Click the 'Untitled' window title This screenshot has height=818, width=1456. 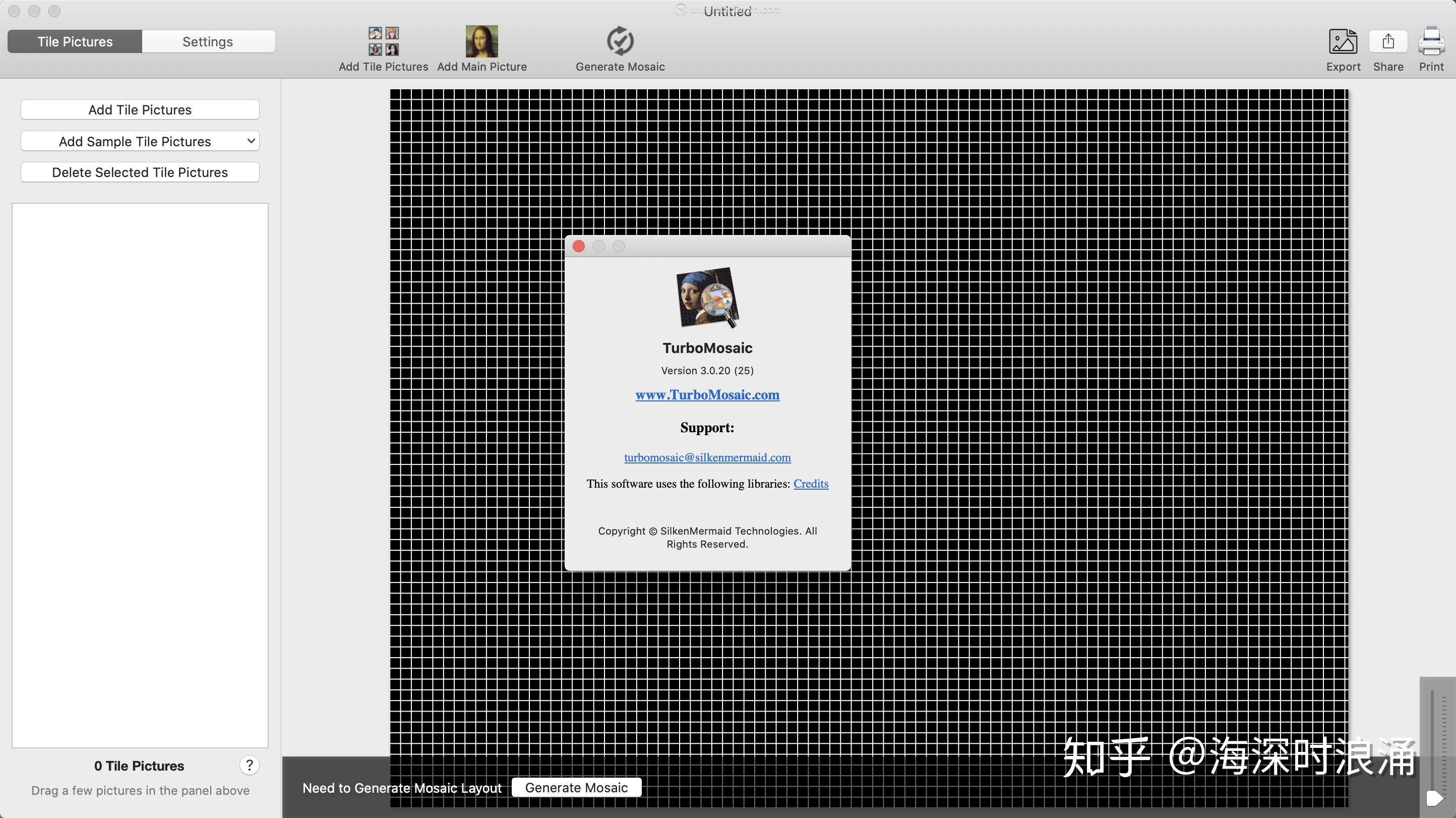coord(727,11)
